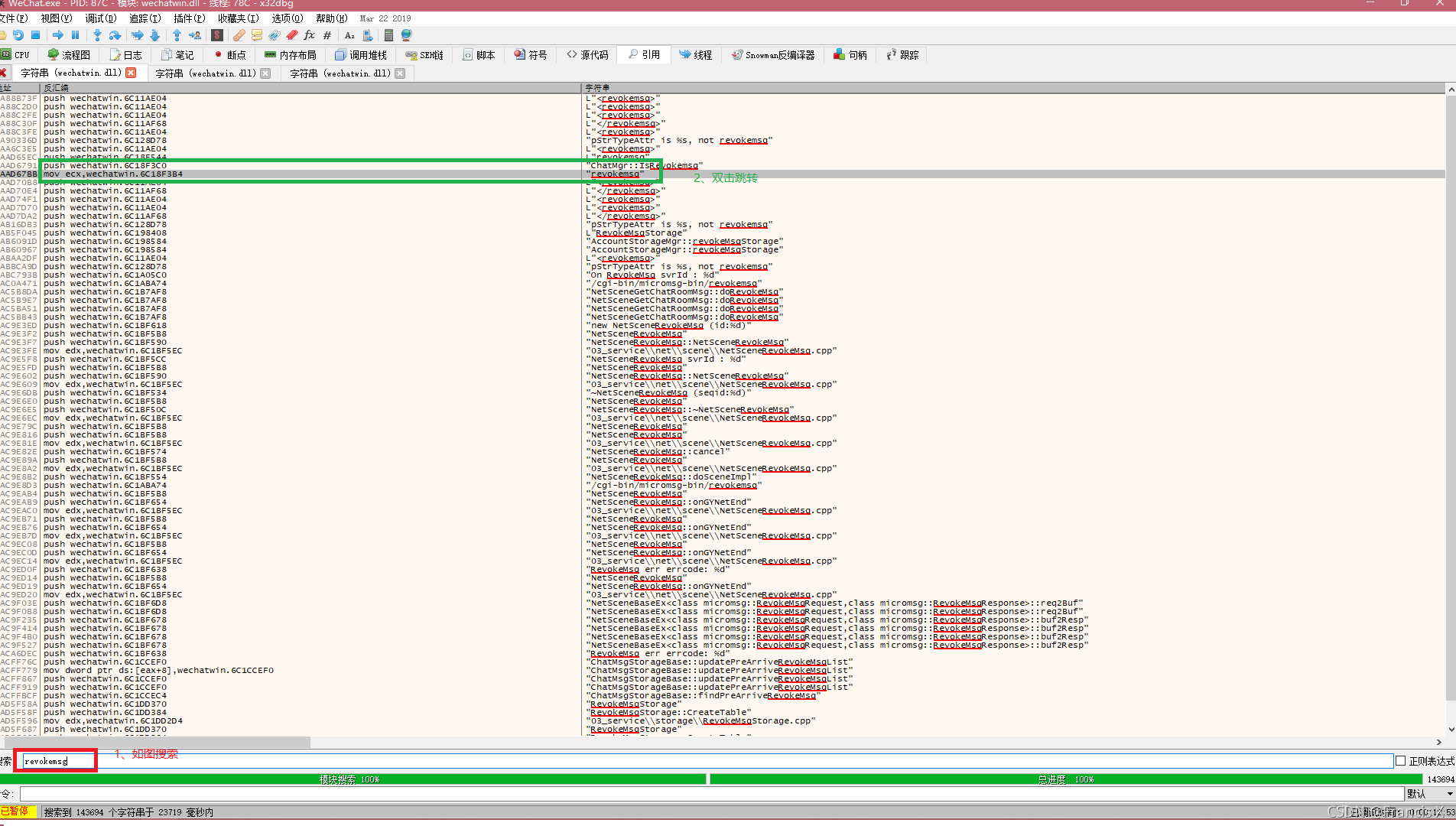Screen dimensions: 1456x826
Task: Click the trace over (dotted down arrow) icon
Action: (x=154, y=35)
